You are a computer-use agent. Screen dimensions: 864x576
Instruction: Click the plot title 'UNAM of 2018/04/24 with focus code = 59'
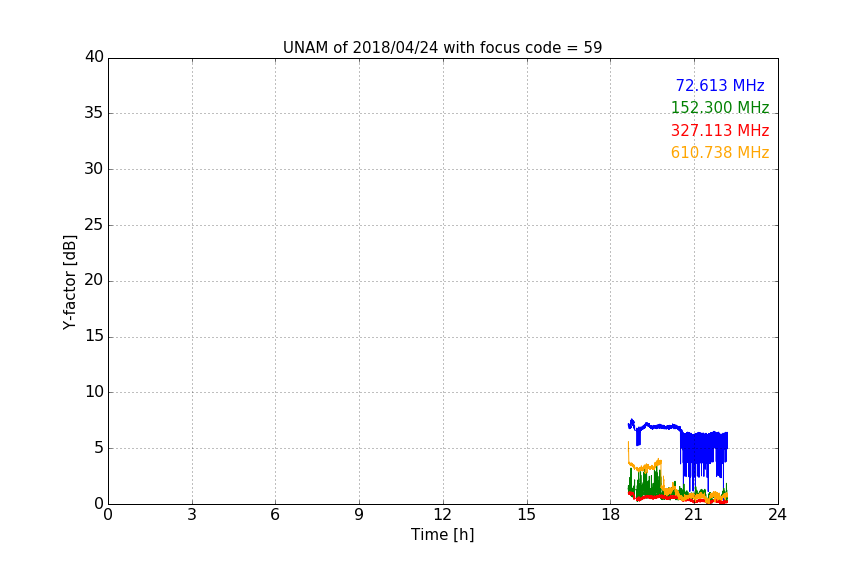[442, 48]
